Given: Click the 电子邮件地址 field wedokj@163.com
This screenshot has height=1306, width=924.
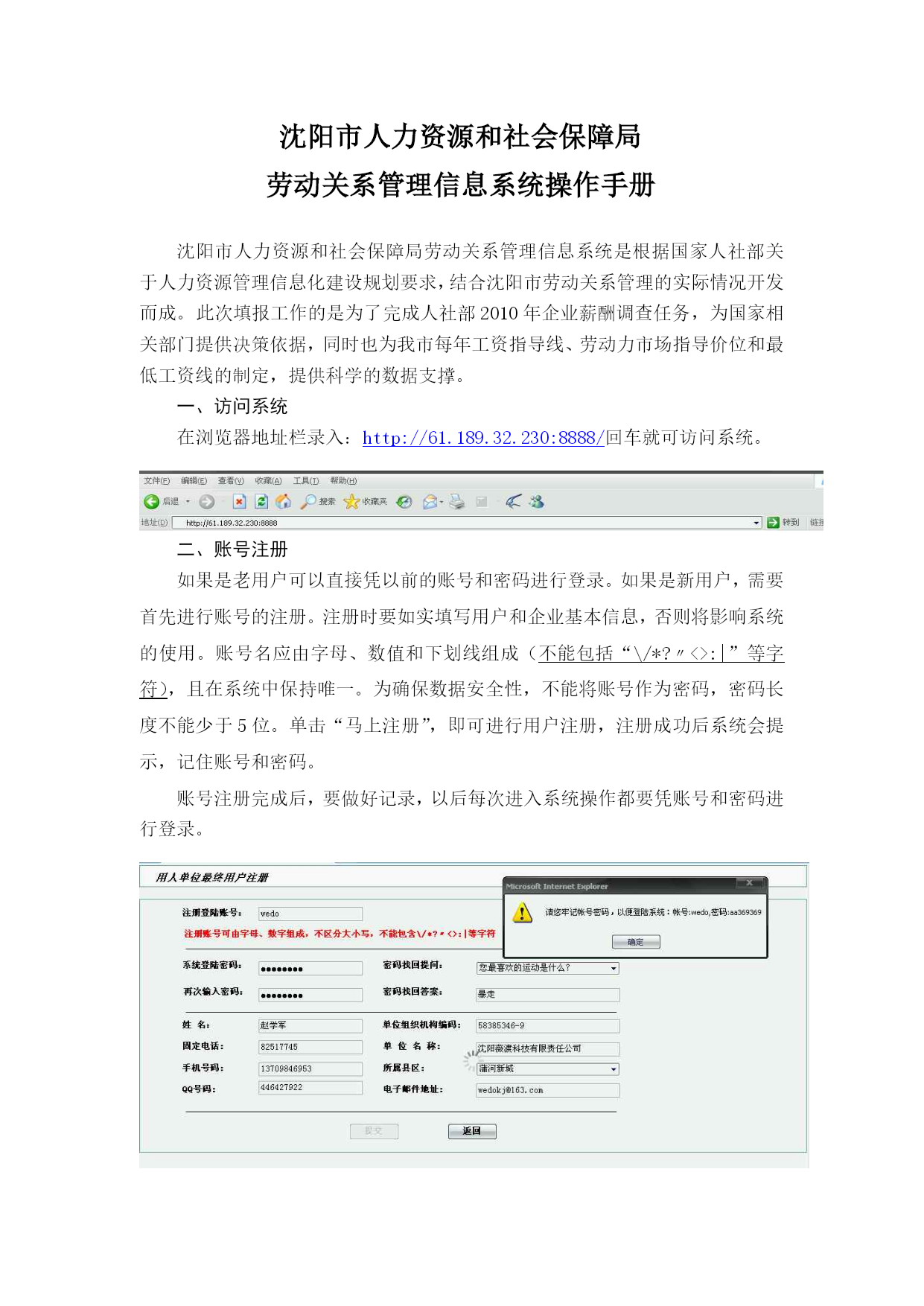Looking at the screenshot, I should pyautogui.click(x=547, y=1090).
